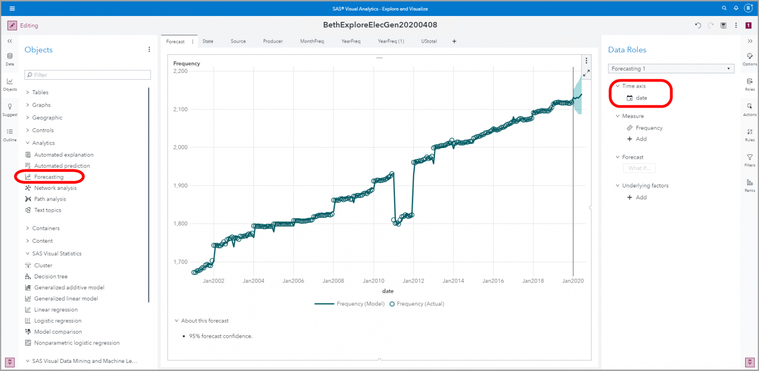Click the What if... button
Image resolution: width=759 pixels, height=371 pixels.
click(639, 168)
